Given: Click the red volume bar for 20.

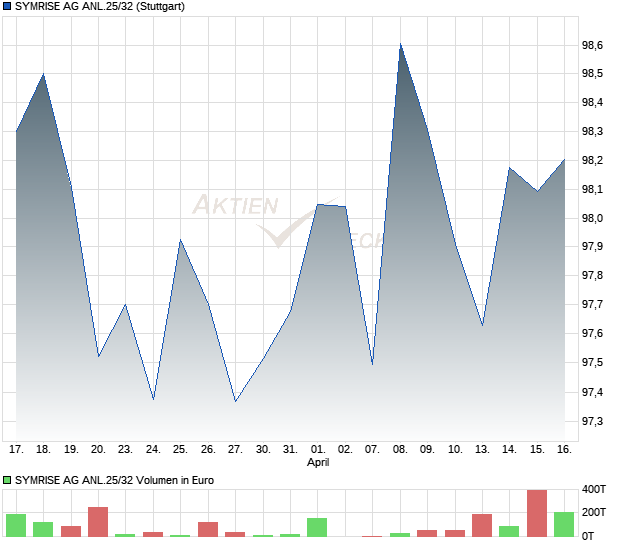Looking at the screenshot, I should click(98, 522).
